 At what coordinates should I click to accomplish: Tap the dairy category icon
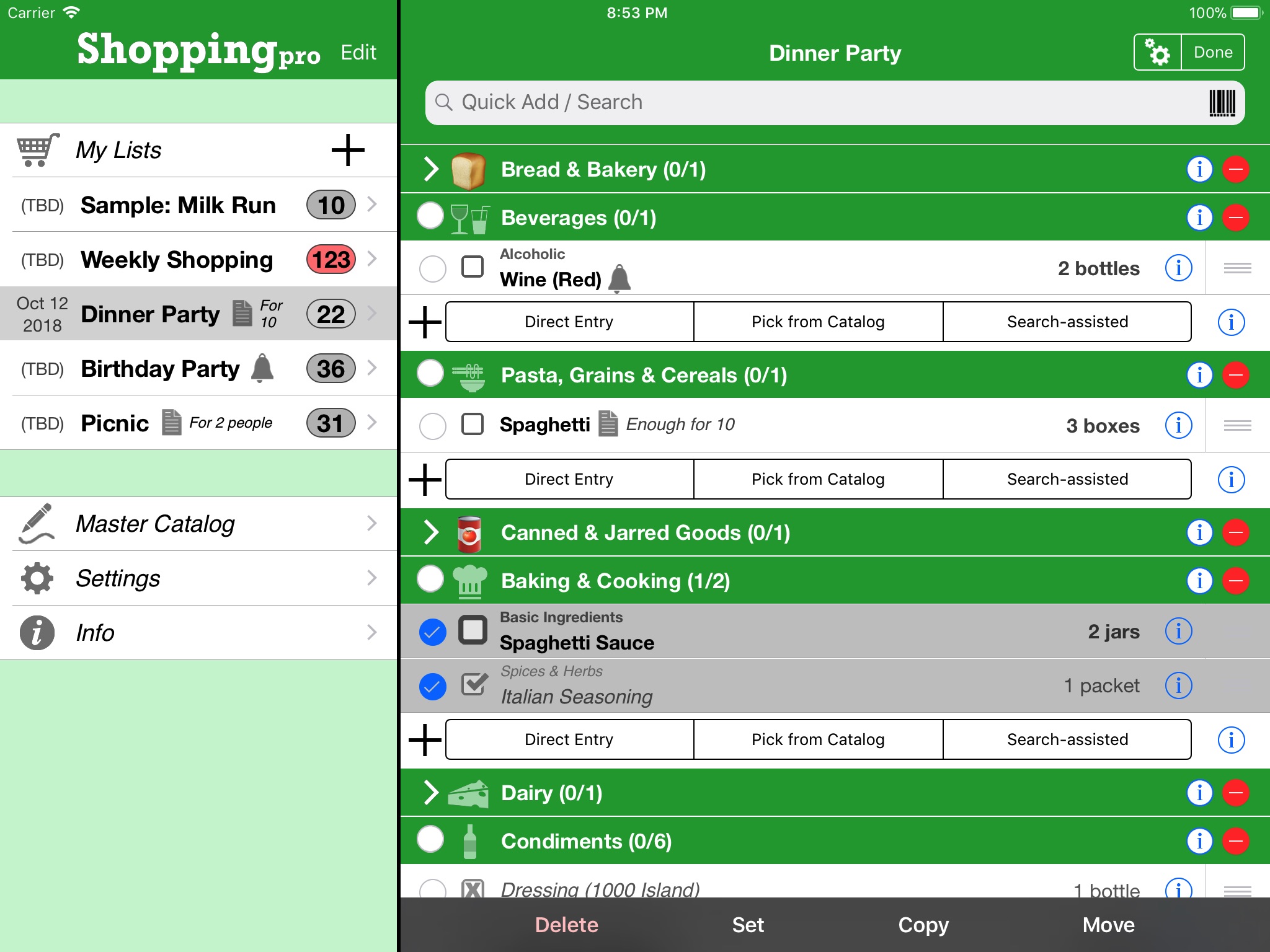pos(468,792)
